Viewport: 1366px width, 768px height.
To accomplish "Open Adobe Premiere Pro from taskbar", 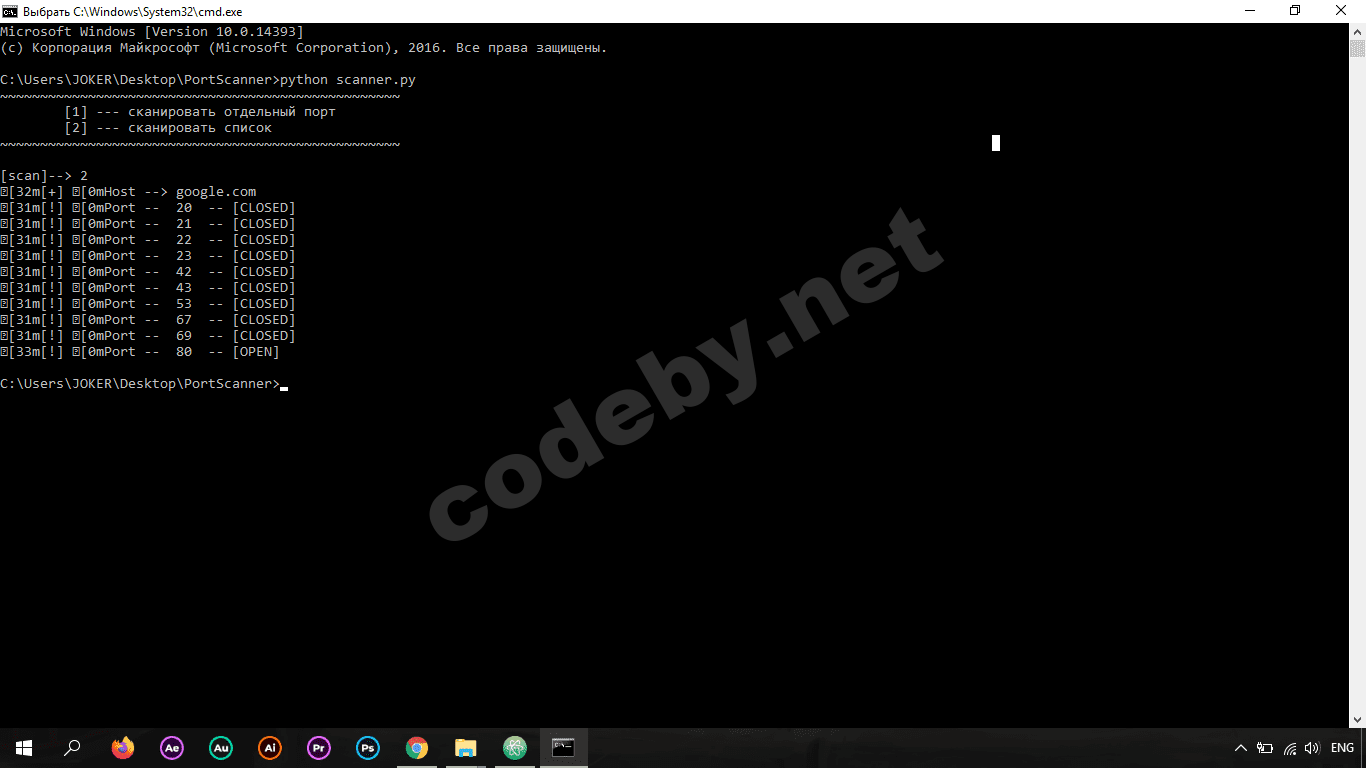I will click(319, 748).
